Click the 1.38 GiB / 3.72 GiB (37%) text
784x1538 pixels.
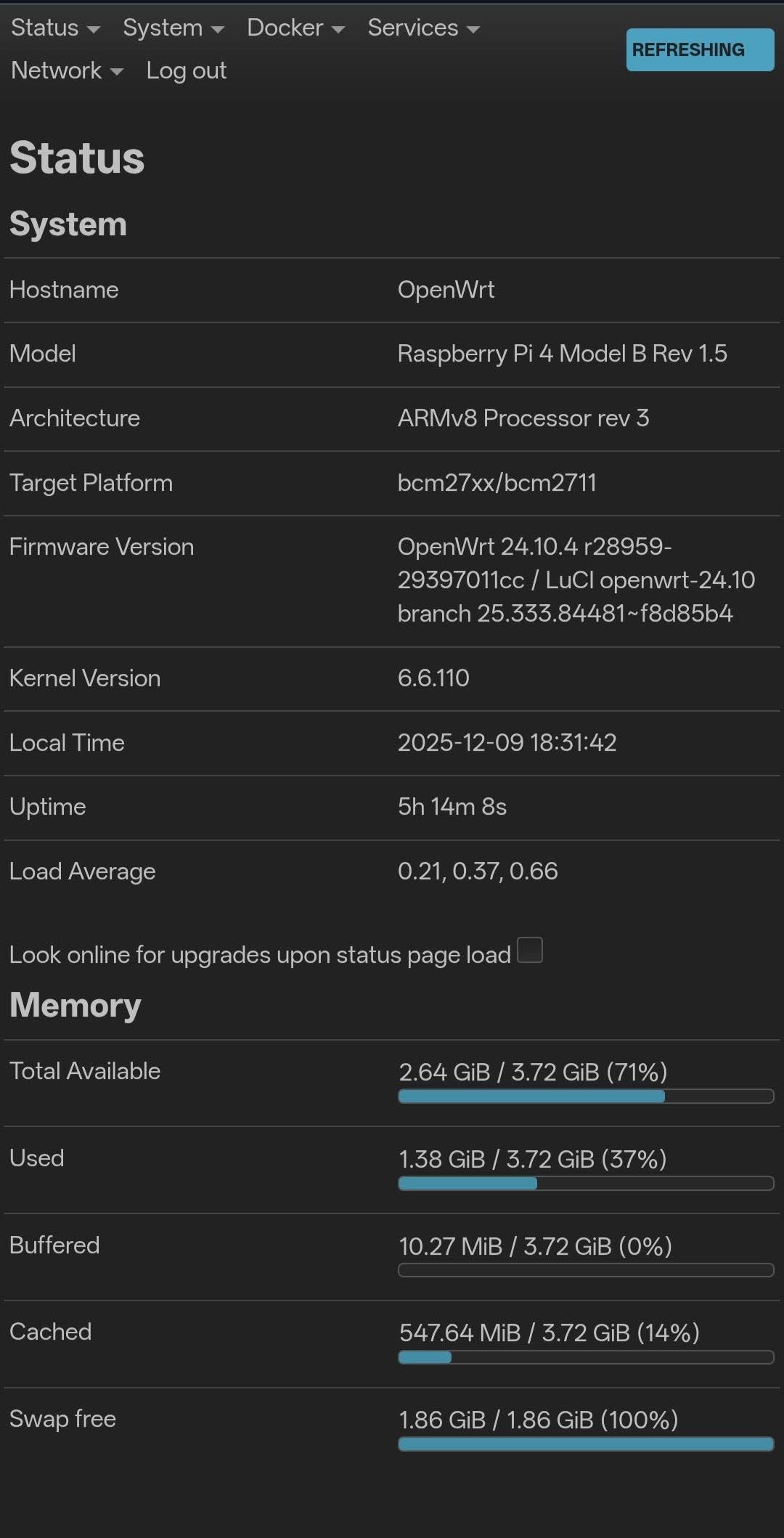coord(533,1159)
